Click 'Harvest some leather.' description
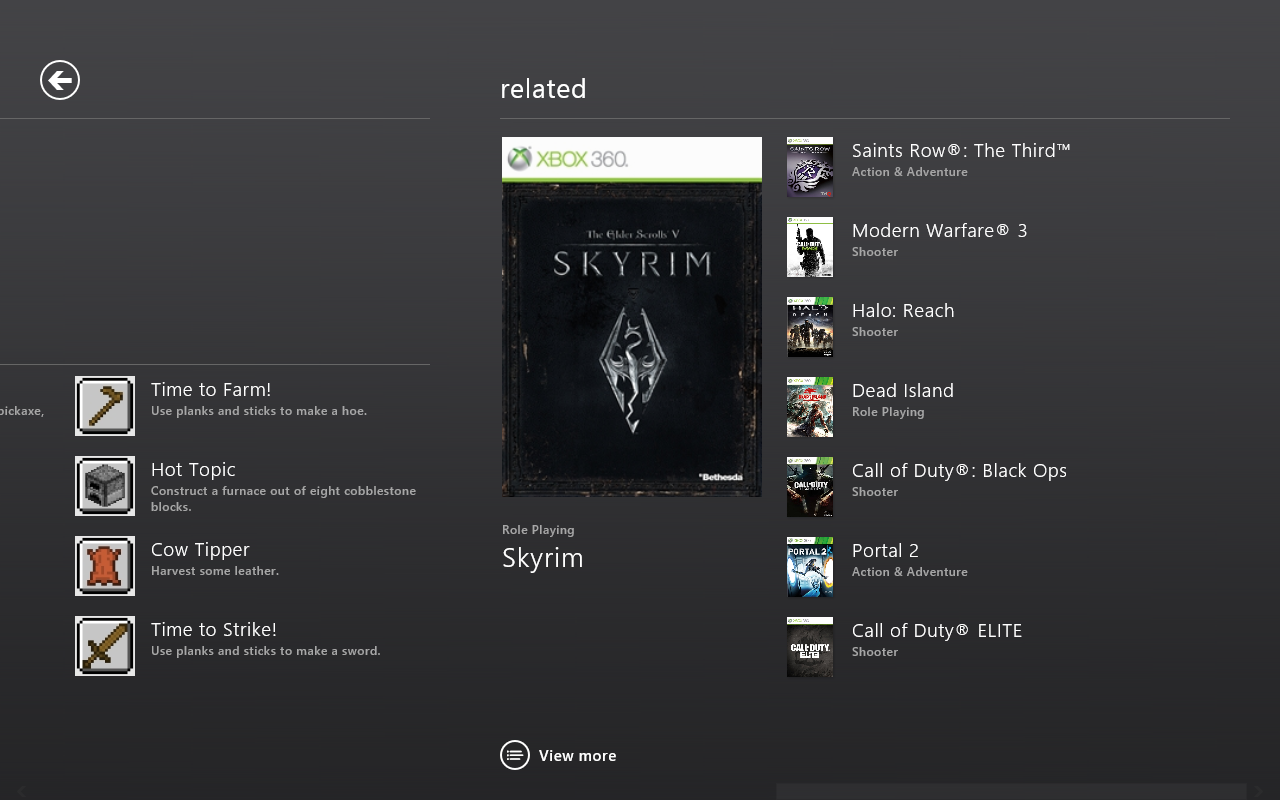Image resolution: width=1280 pixels, height=800 pixels. click(x=215, y=571)
